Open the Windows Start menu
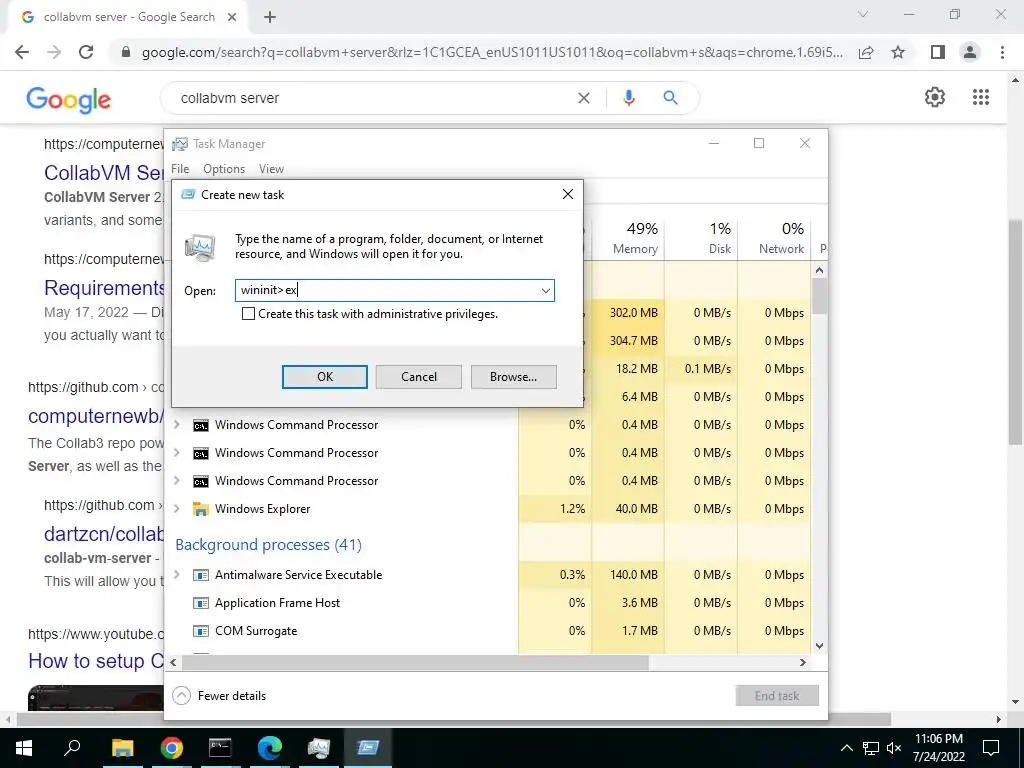Screen dimensions: 1024x768 [x=24, y=748]
